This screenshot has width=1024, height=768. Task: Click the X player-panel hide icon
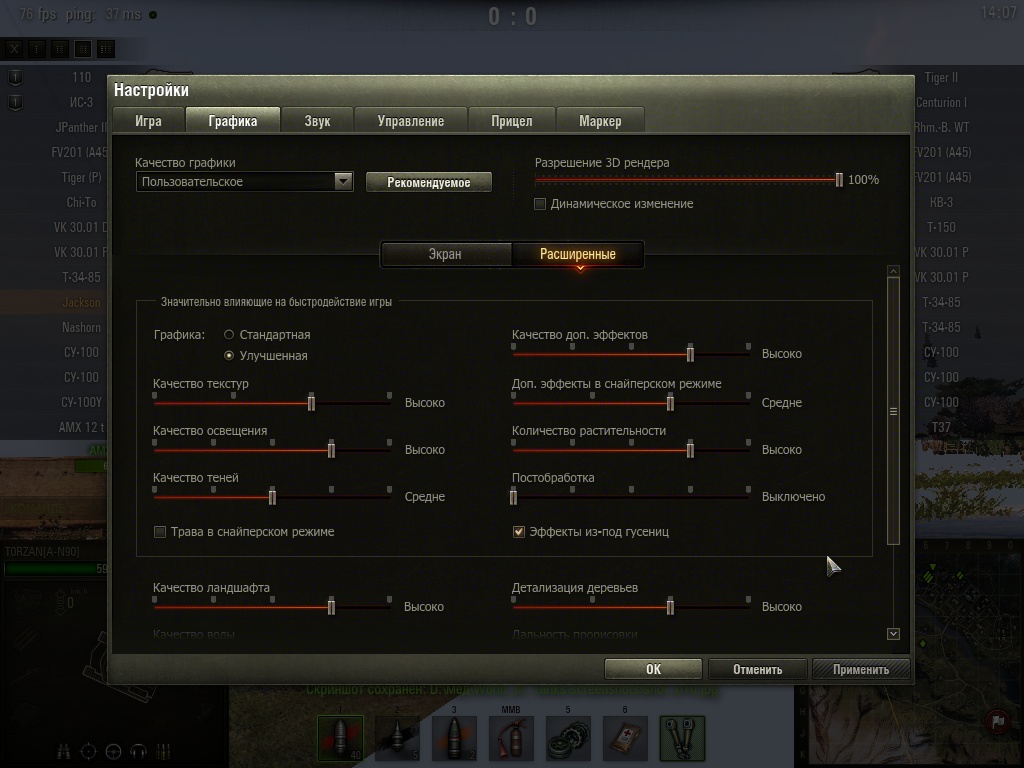pyautogui.click(x=14, y=48)
